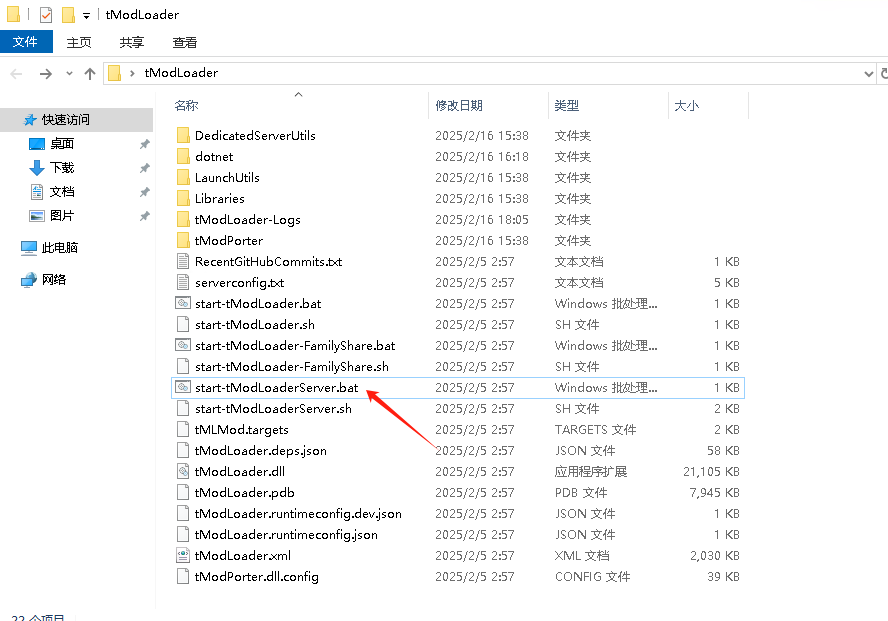The height and width of the screenshot is (621, 888).
Task: Switch to the 查看 (View) ribbon tab
Action: (x=185, y=42)
